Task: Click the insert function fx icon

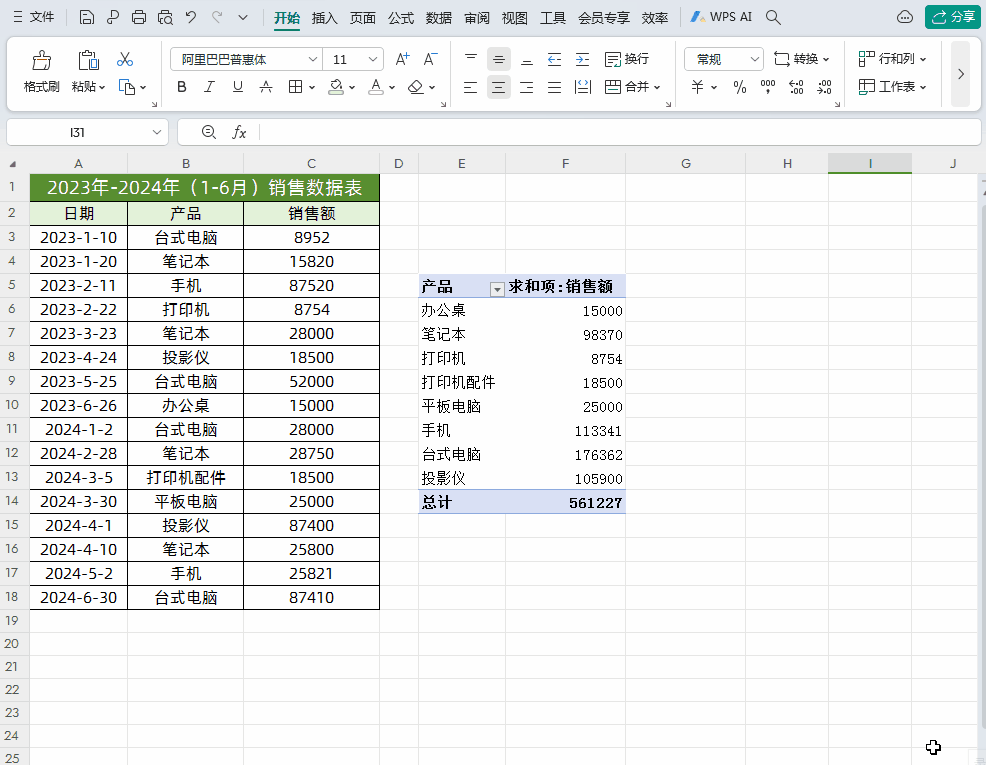Action: [239, 132]
